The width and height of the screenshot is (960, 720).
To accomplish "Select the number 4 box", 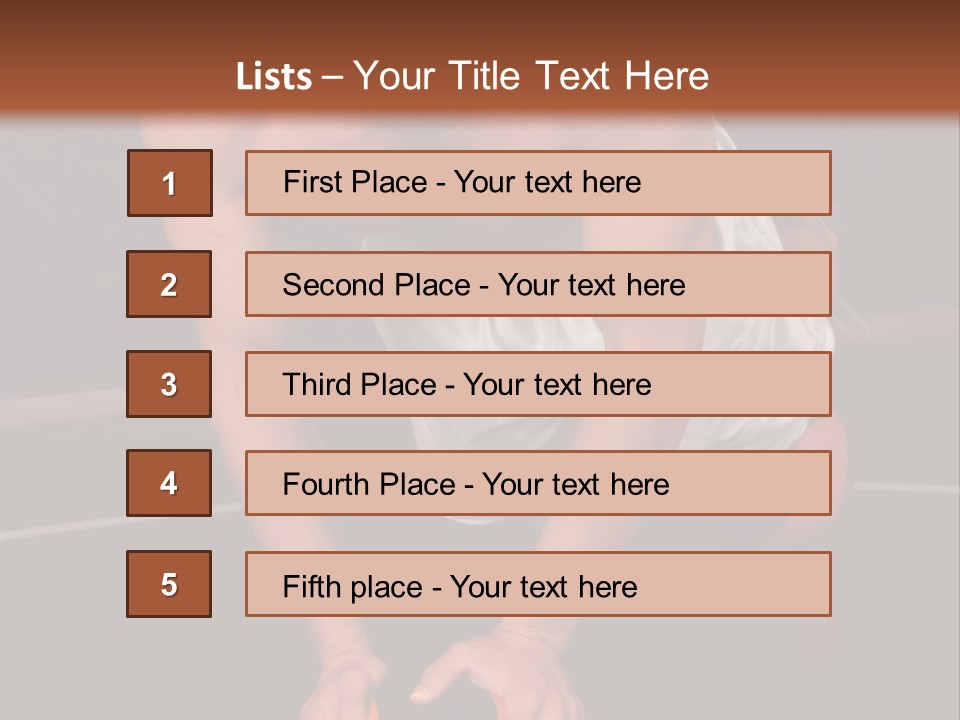I will (x=169, y=483).
